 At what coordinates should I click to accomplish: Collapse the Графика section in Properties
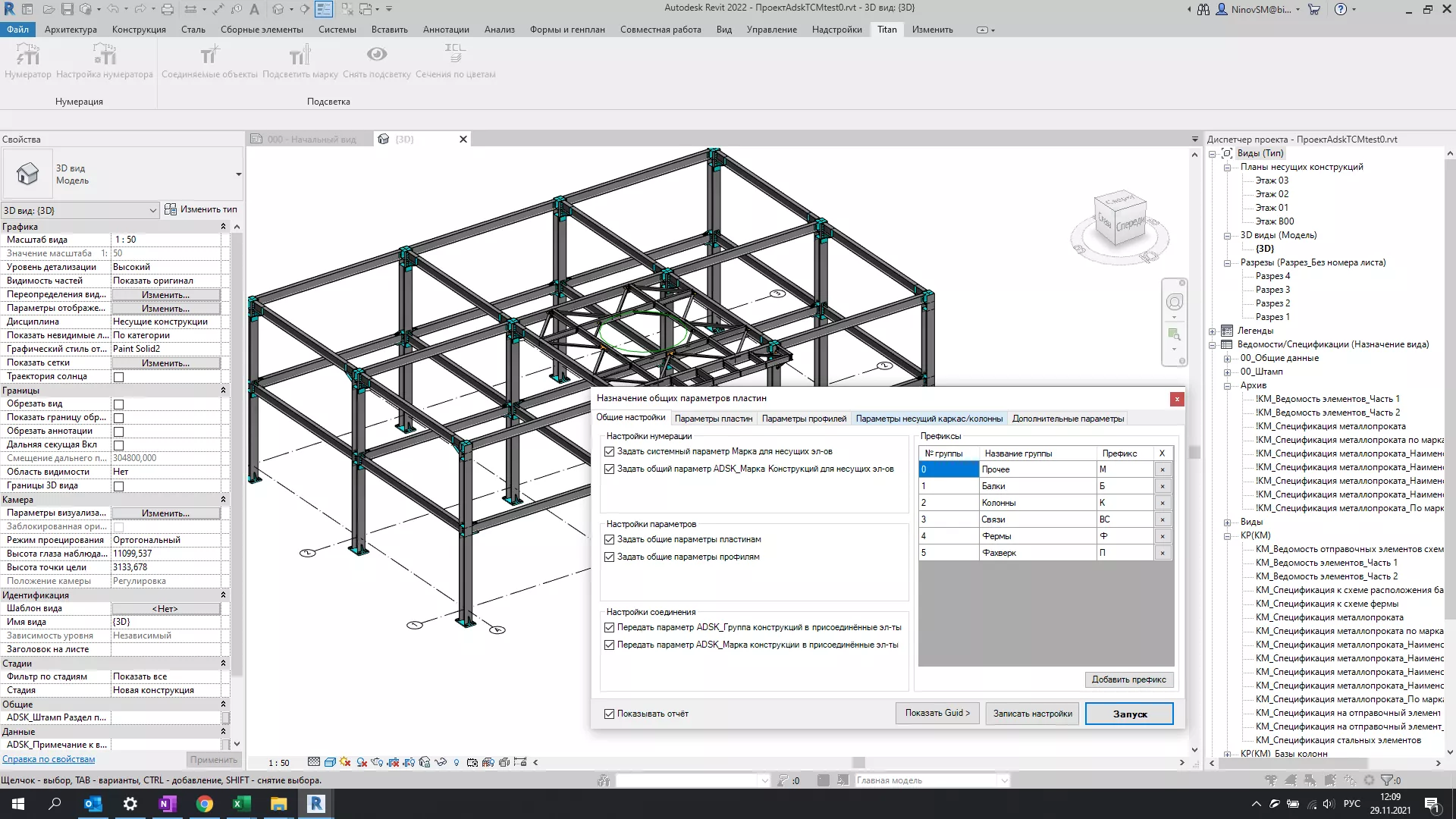[x=223, y=226]
